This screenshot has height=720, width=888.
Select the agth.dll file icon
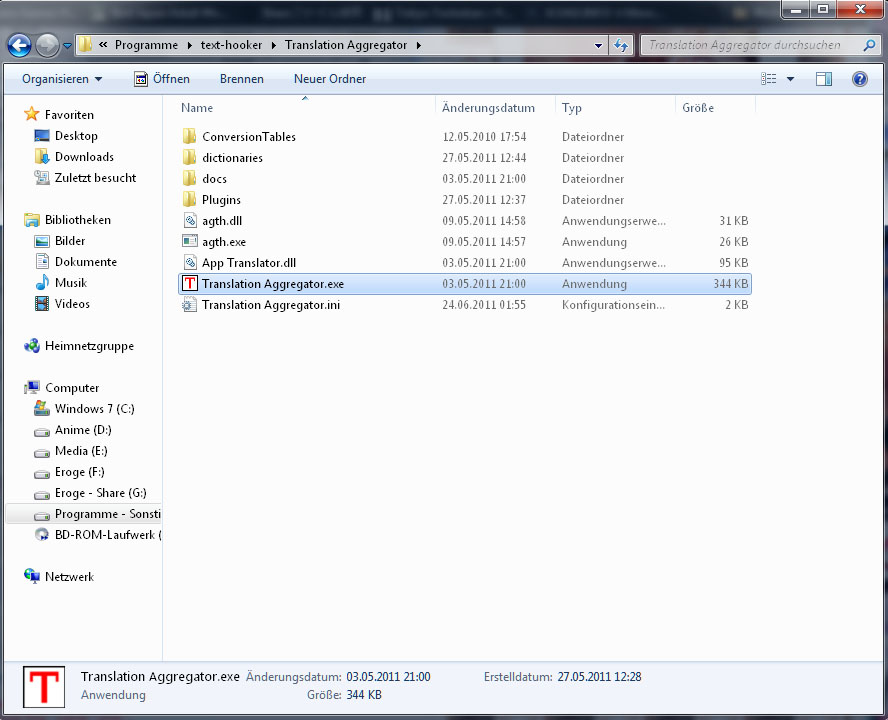190,220
